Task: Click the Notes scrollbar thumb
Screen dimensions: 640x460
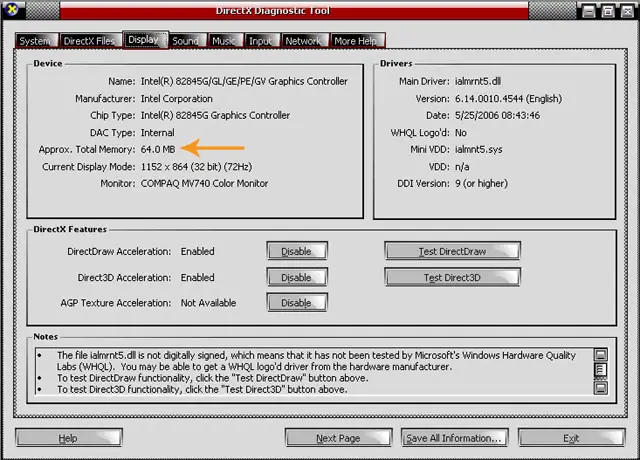Action: [x=600, y=370]
